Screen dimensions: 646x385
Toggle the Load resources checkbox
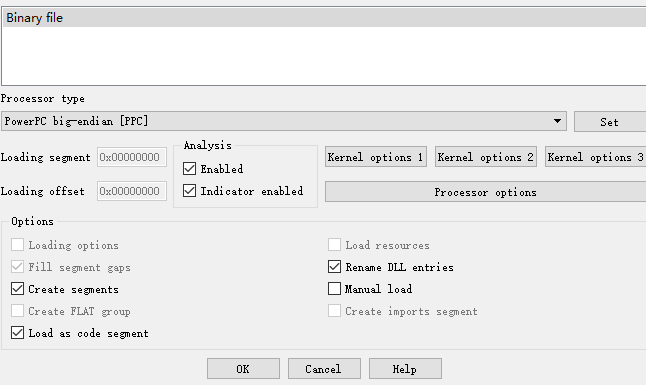tap(335, 245)
